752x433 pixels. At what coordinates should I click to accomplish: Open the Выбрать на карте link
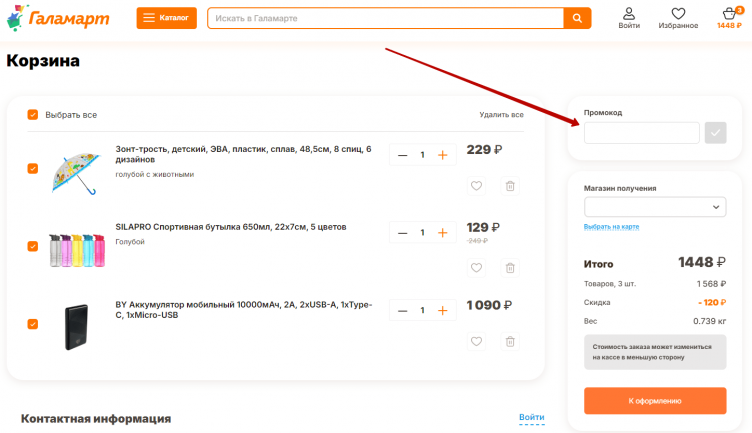click(611, 227)
